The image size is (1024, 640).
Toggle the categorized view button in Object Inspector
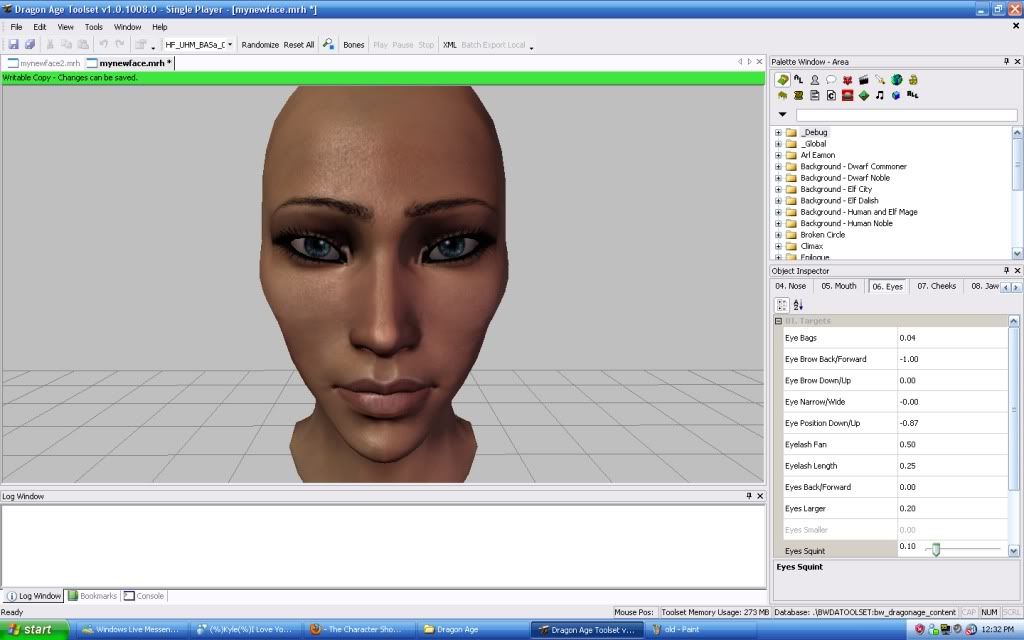(x=782, y=305)
